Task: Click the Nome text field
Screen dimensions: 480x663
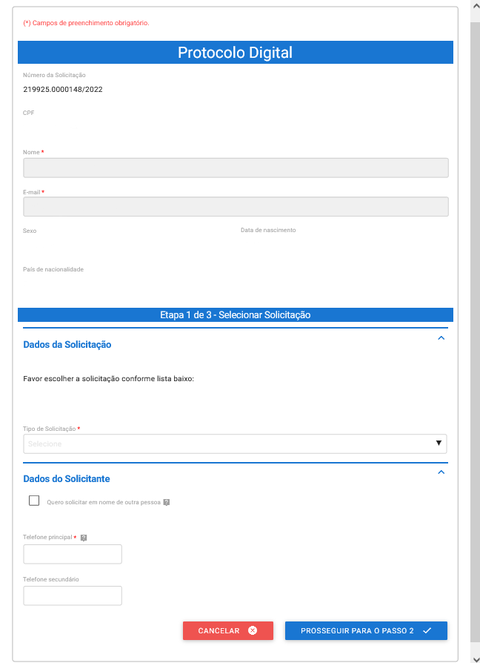Action: [x=236, y=168]
